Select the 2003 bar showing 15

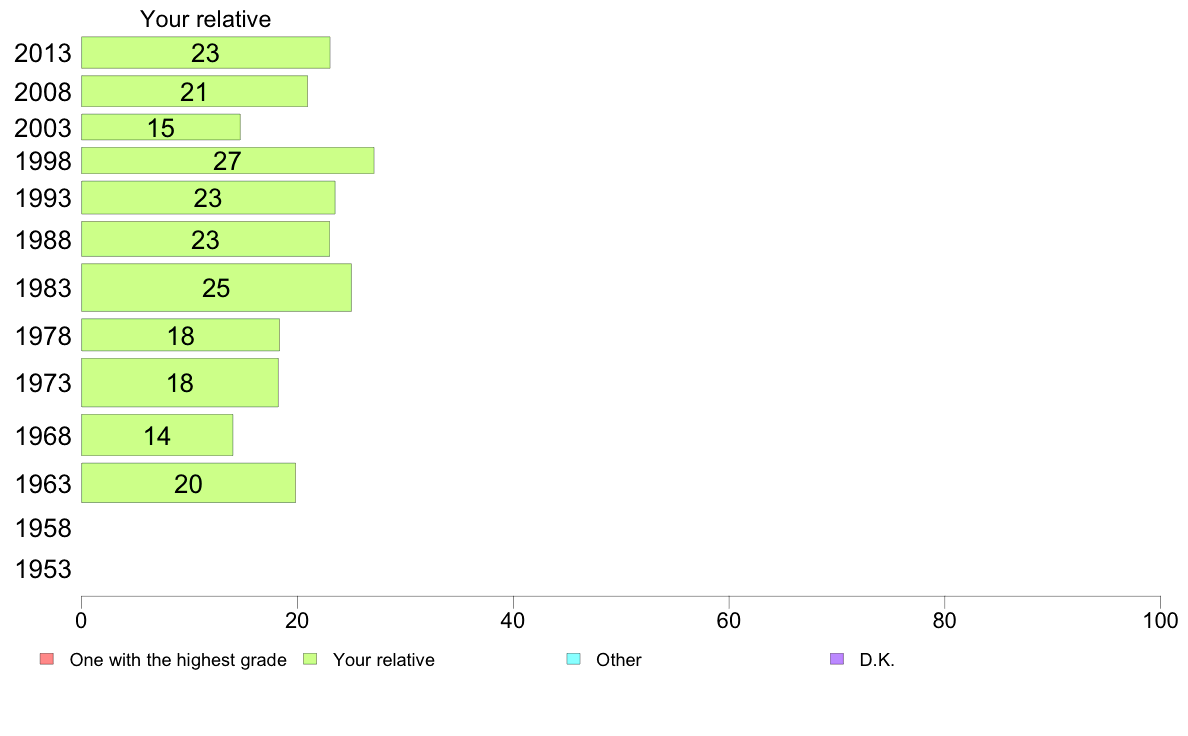(x=161, y=127)
